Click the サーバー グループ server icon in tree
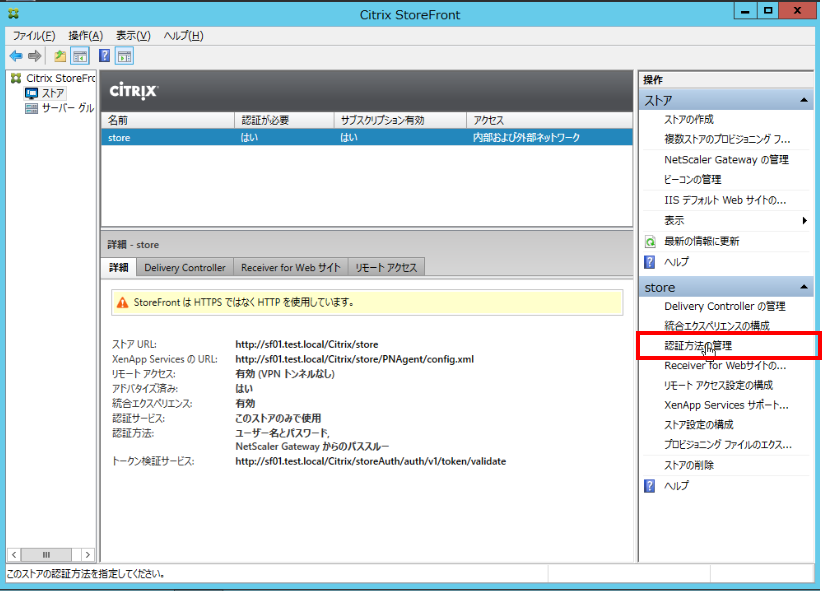This screenshot has width=822, height=591. coord(31,108)
